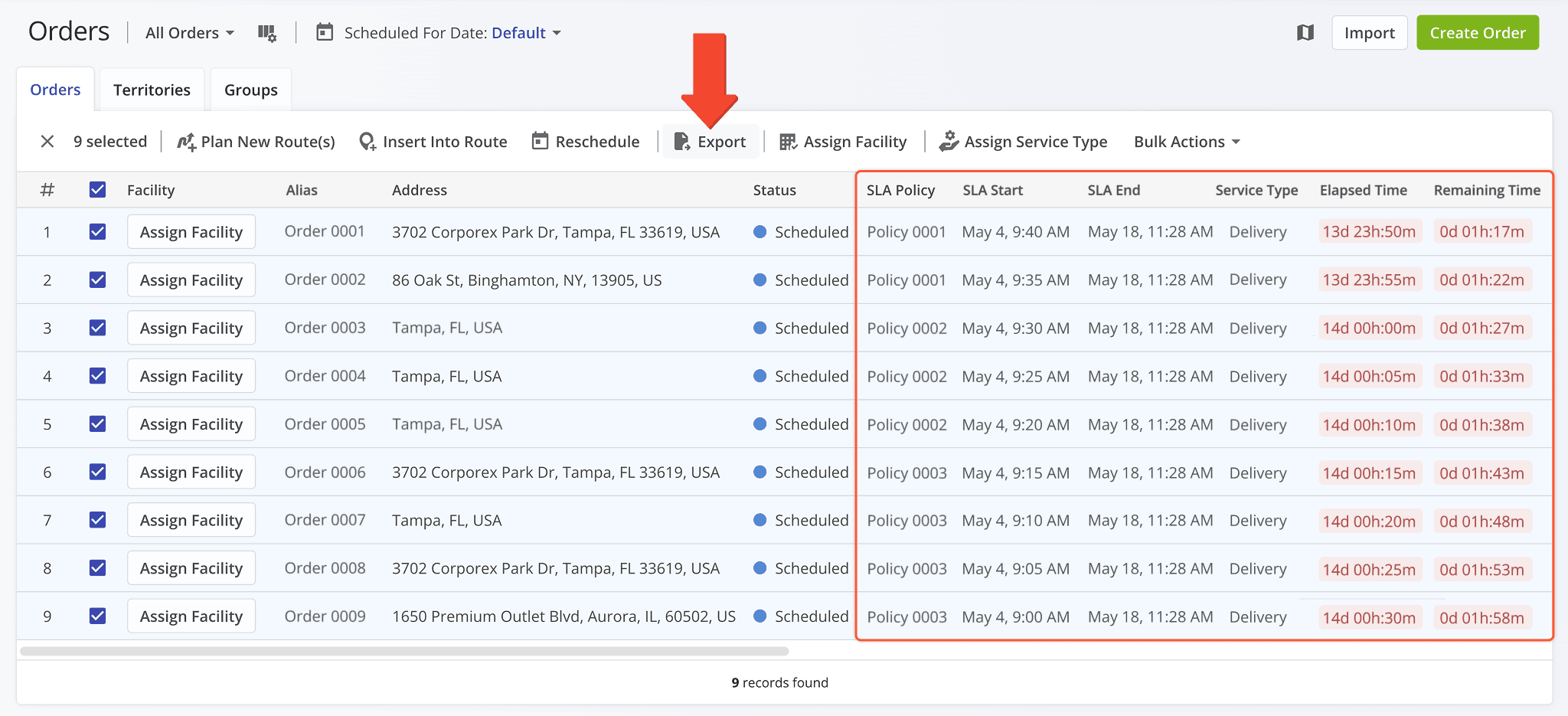This screenshot has height=716, width=1568.
Task: Click the Create Order button
Action: click(x=1477, y=32)
